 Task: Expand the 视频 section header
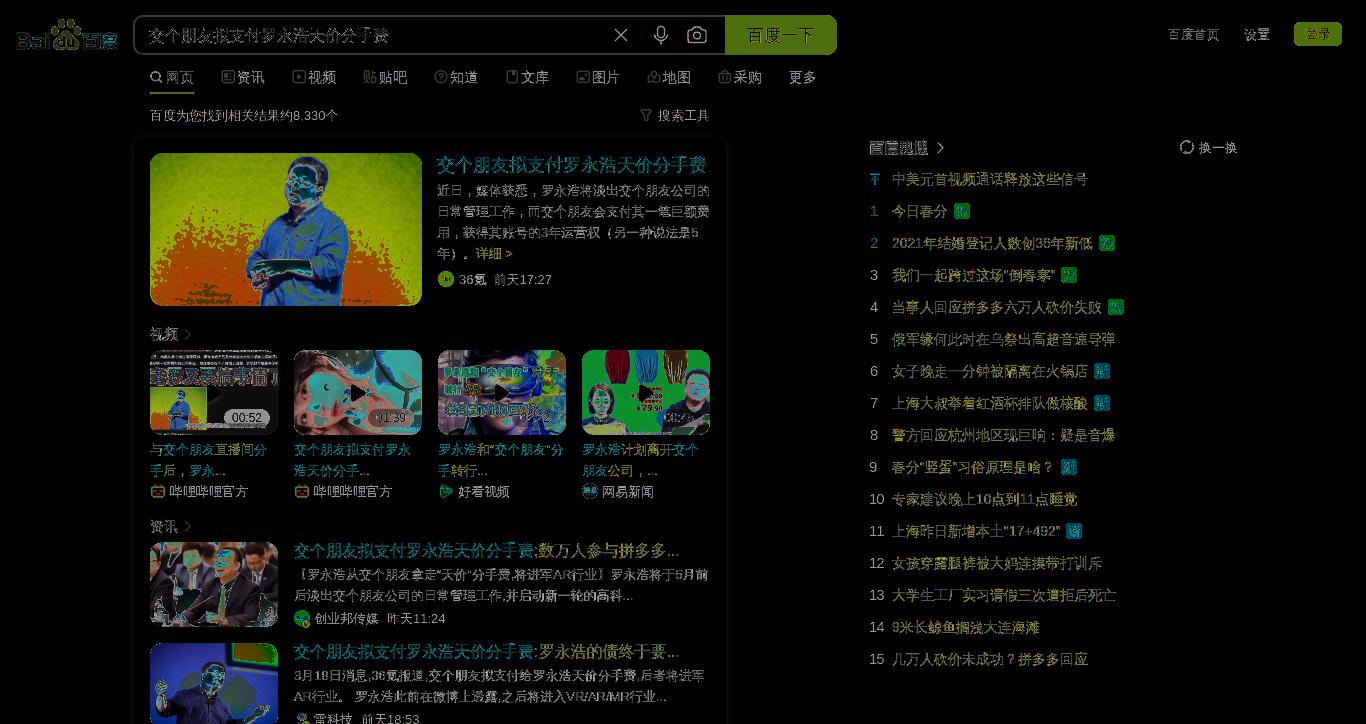click(x=170, y=334)
